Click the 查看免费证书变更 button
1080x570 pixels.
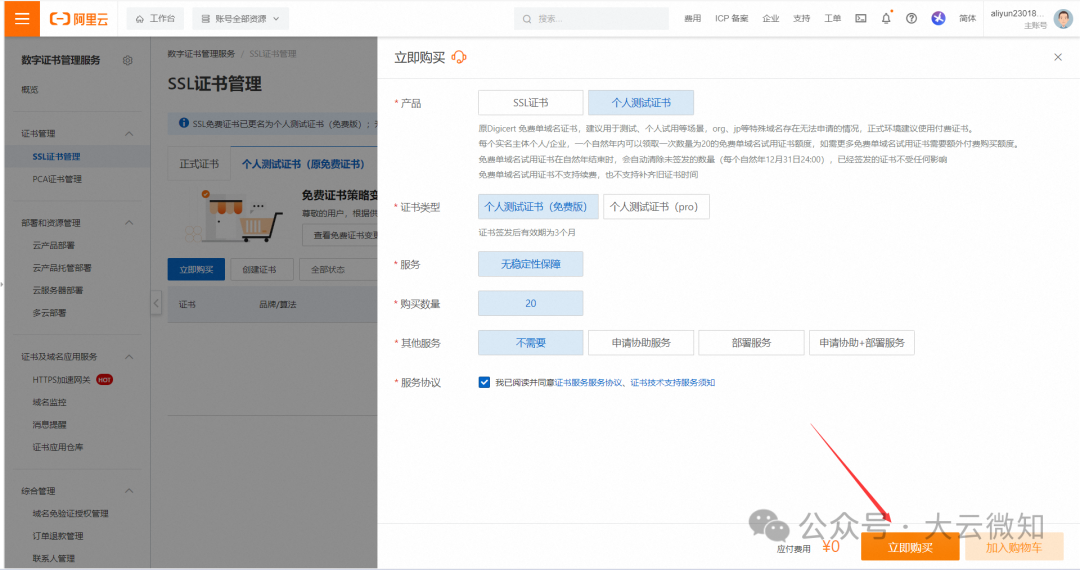tap(340, 235)
